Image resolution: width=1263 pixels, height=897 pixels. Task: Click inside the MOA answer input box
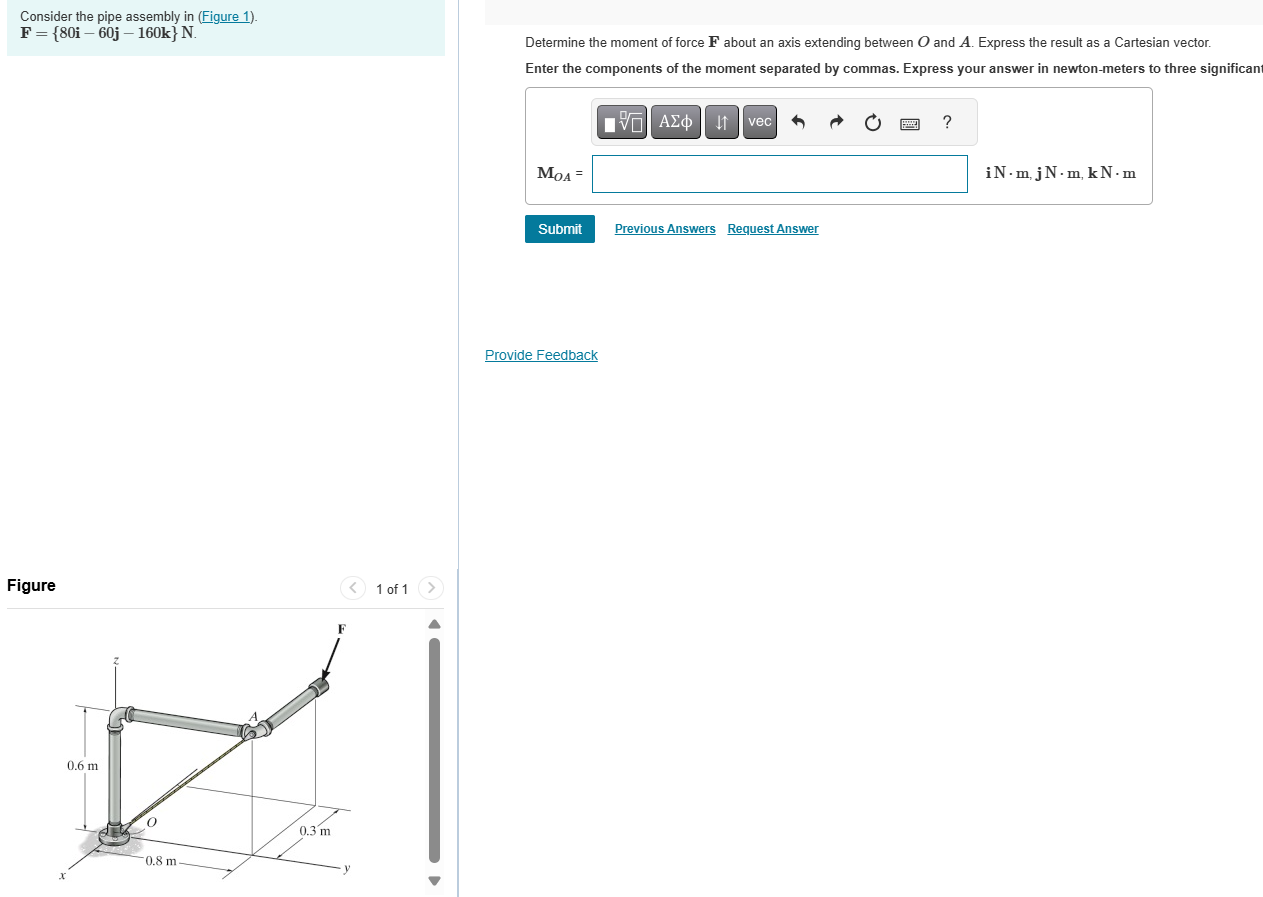779,173
